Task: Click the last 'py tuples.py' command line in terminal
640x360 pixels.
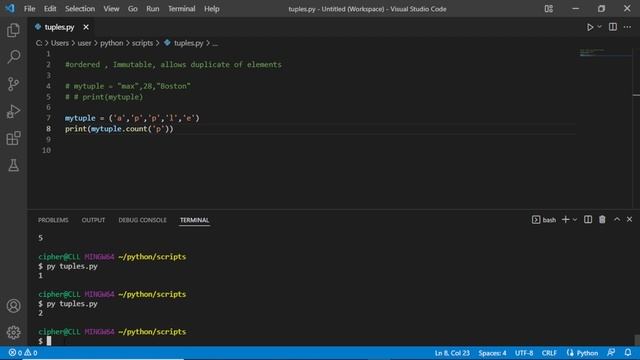Action: [68, 304]
